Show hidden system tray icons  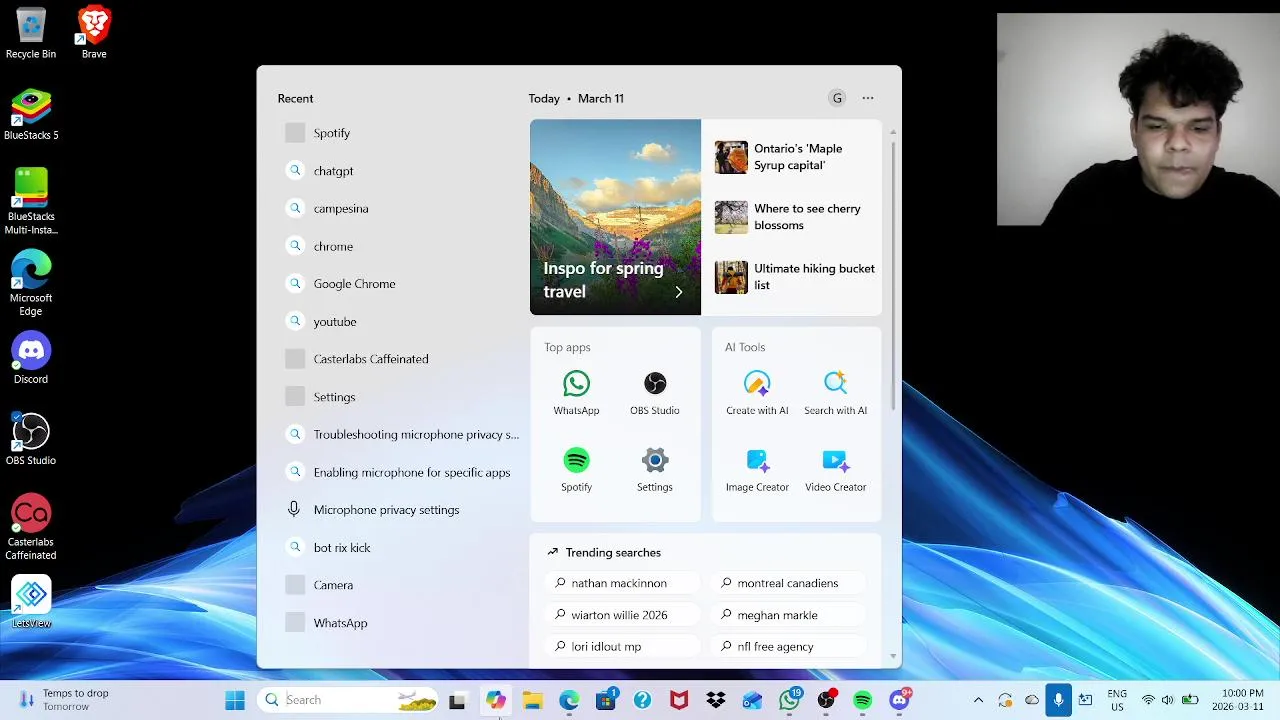pyautogui.click(x=978, y=700)
